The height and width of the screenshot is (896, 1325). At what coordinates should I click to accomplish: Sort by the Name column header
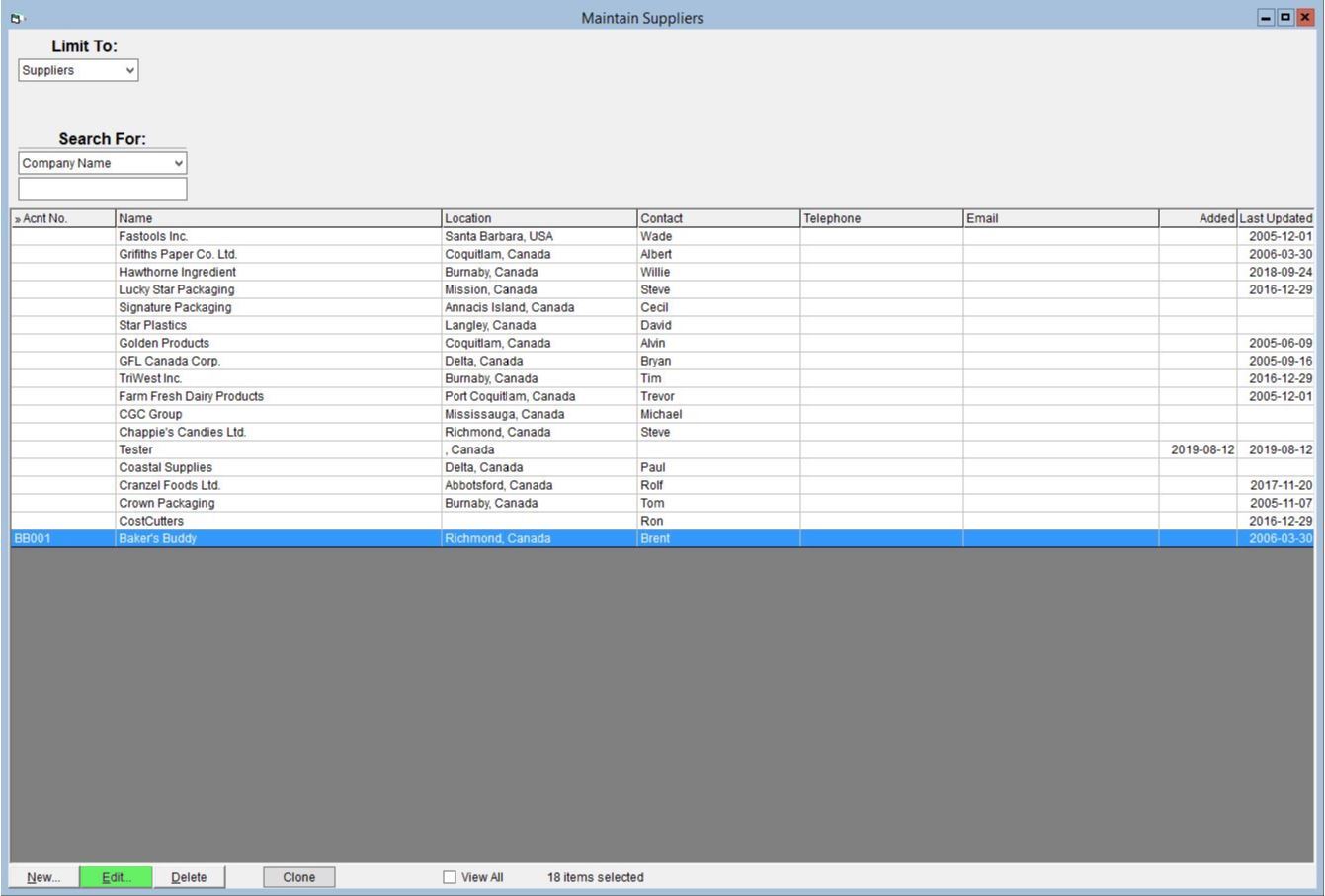(x=279, y=218)
